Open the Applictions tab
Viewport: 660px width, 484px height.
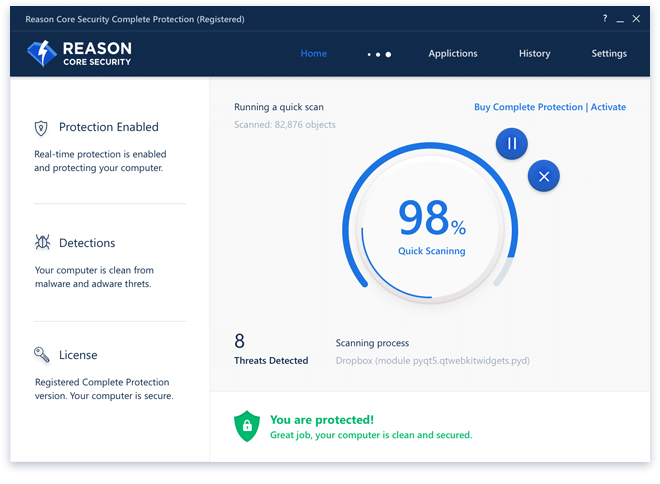point(452,54)
